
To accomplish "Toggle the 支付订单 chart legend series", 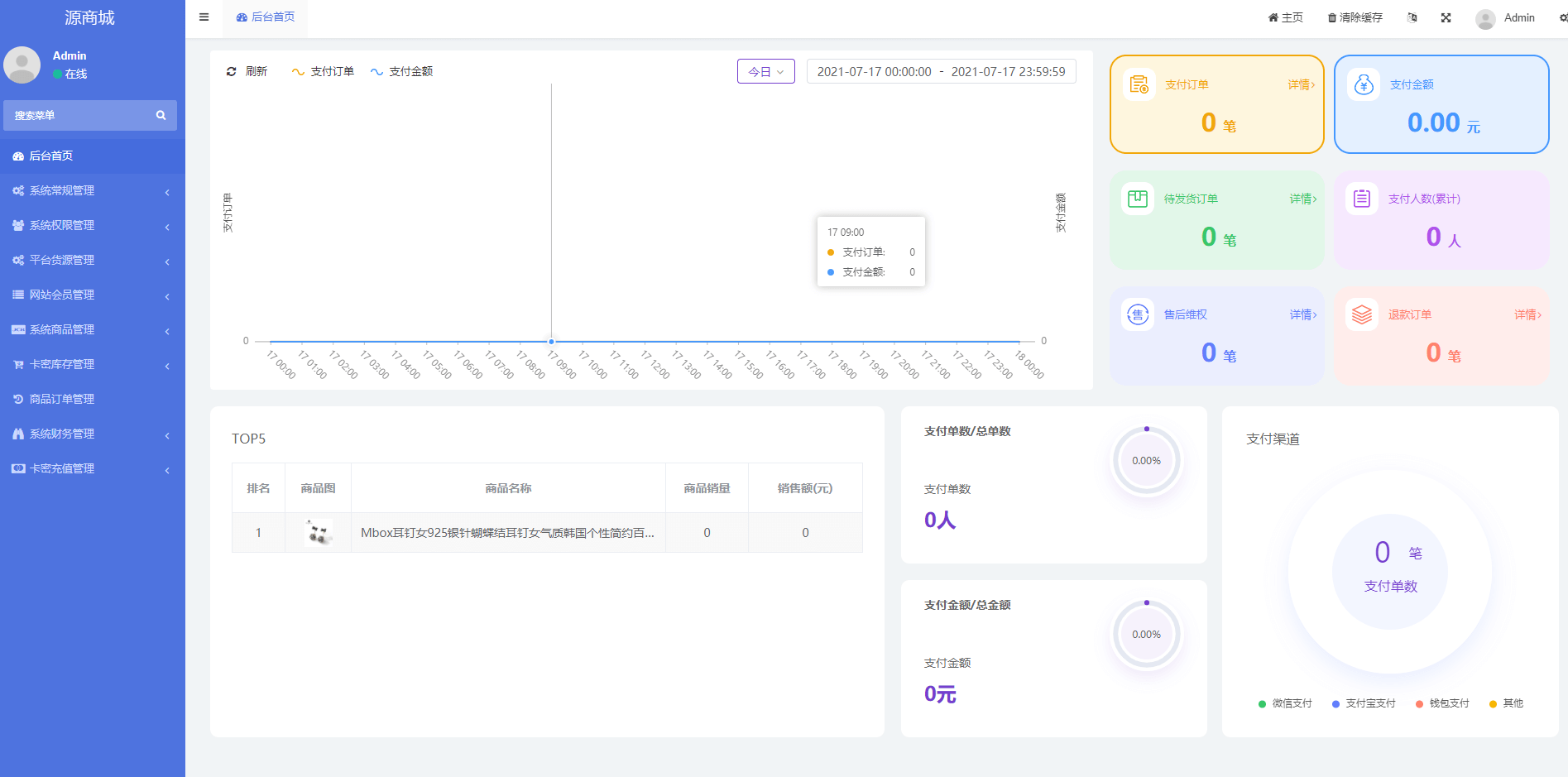I will pyautogui.click(x=323, y=72).
